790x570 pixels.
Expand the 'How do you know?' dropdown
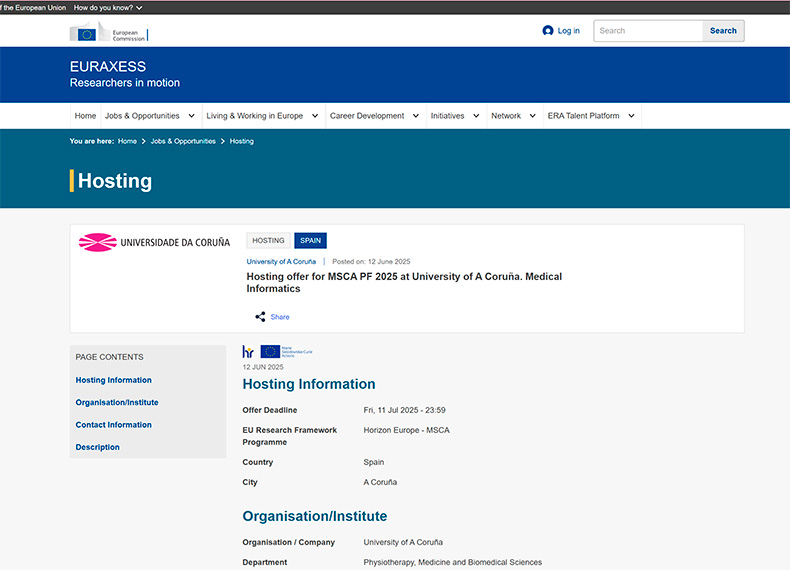(x=108, y=8)
